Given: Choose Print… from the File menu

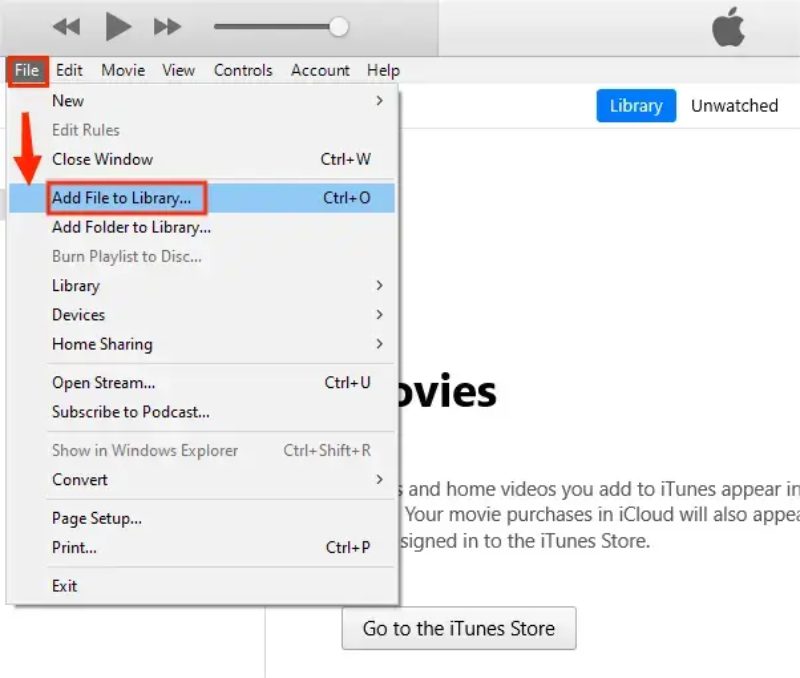Looking at the screenshot, I should pyautogui.click(x=202, y=547).
